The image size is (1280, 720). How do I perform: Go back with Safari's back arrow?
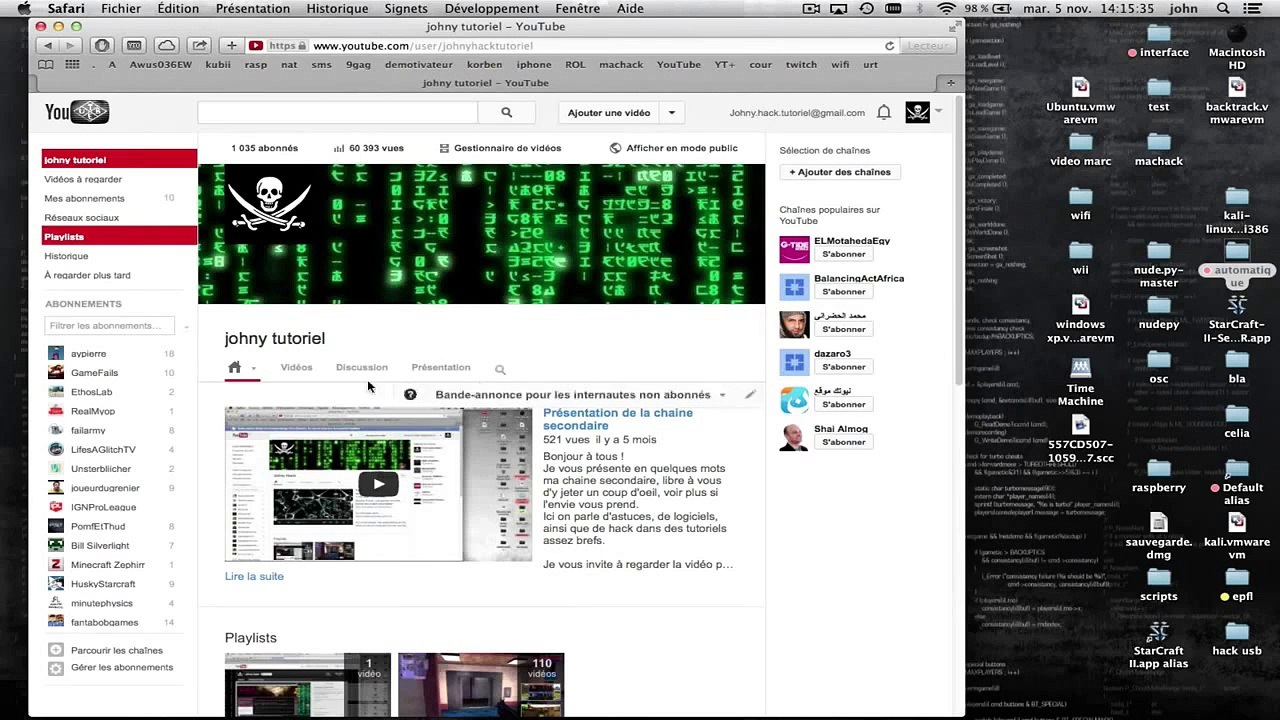(47, 46)
